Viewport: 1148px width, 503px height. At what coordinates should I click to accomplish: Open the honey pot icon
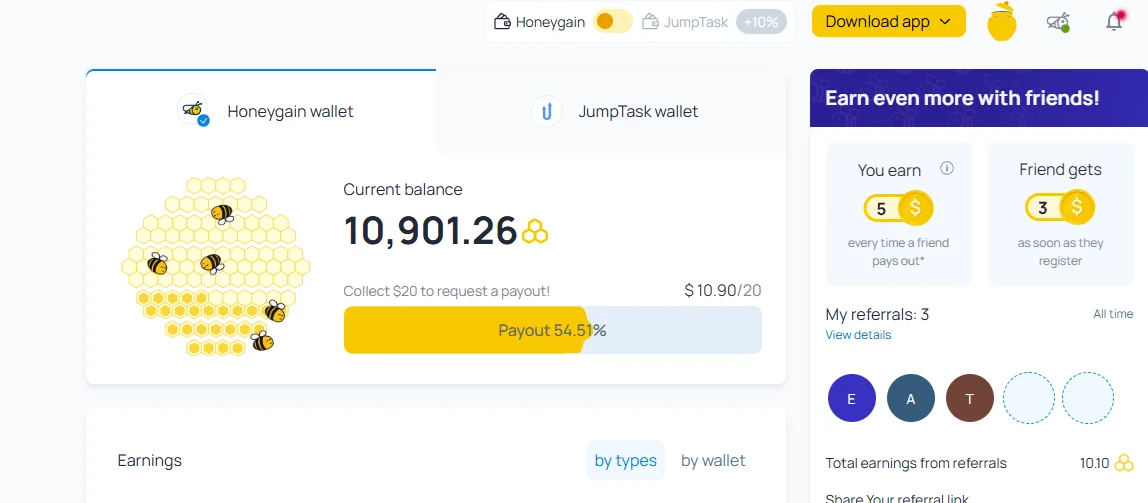pyautogui.click(x=1002, y=21)
